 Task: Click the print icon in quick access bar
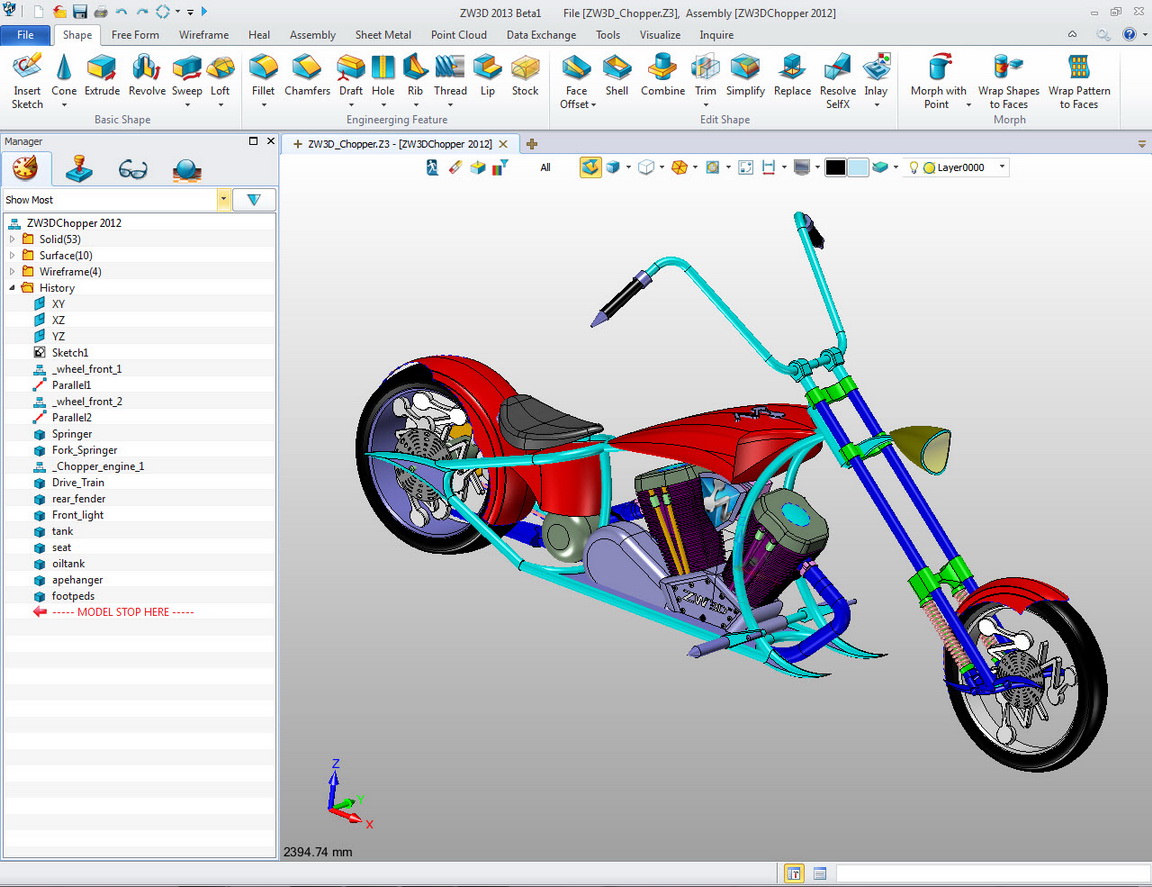click(101, 12)
